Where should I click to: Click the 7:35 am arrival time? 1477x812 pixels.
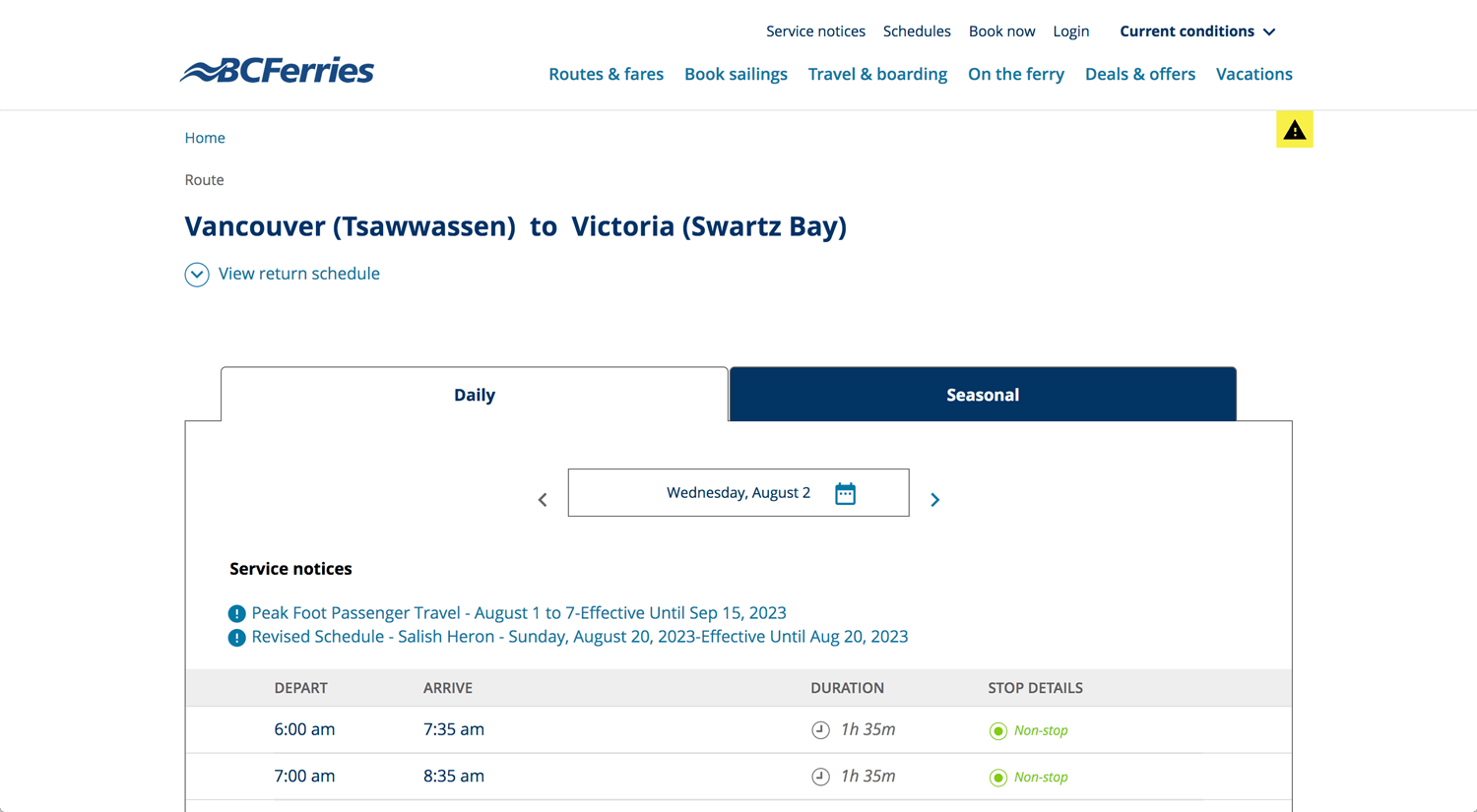pos(454,729)
